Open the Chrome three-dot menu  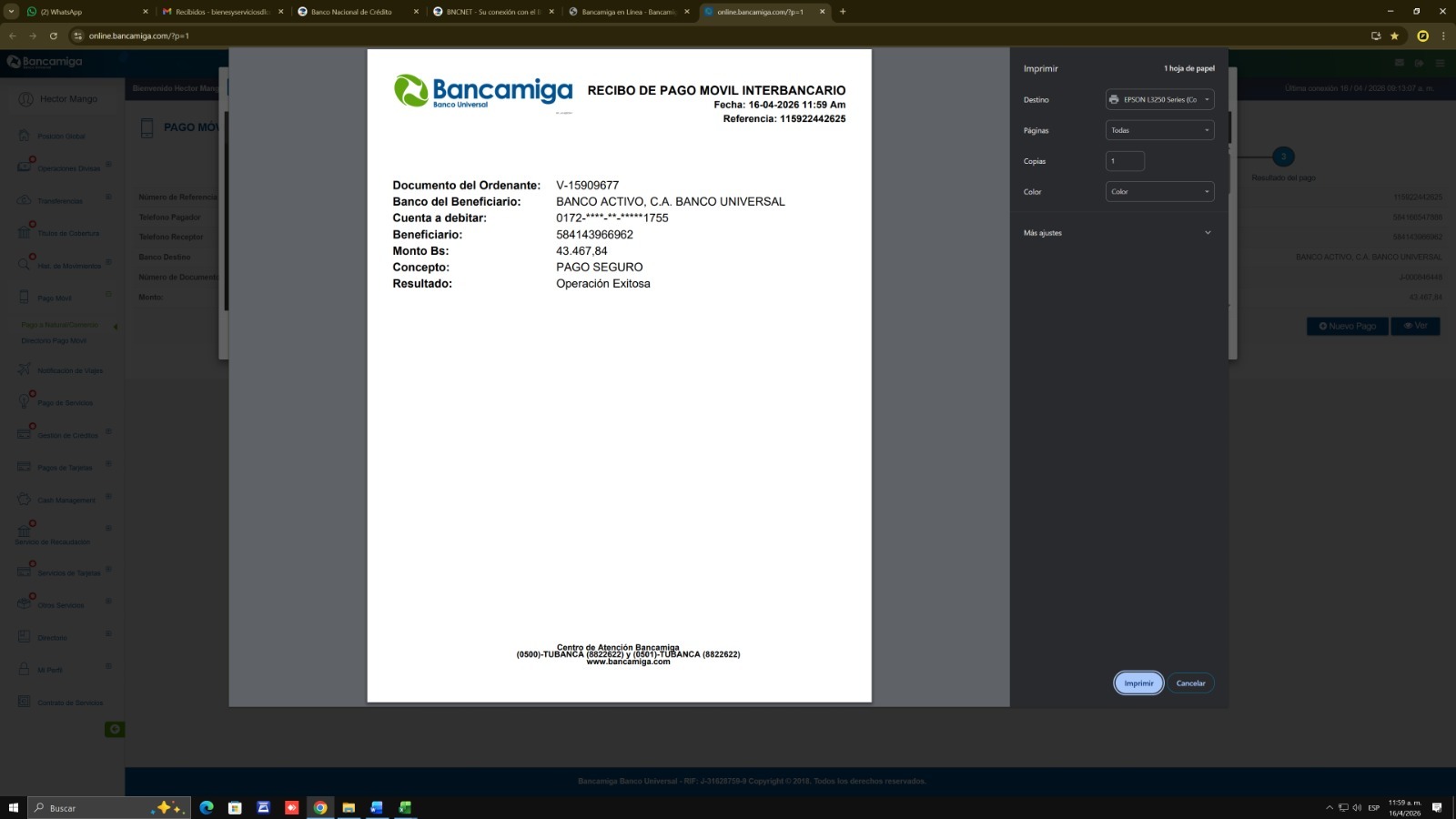(x=1442, y=35)
